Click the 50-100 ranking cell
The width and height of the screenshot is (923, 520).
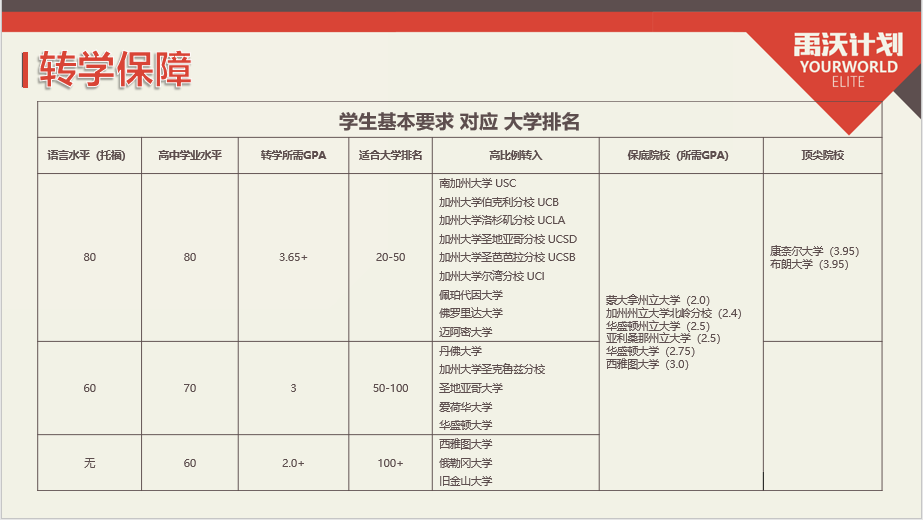(x=390, y=388)
